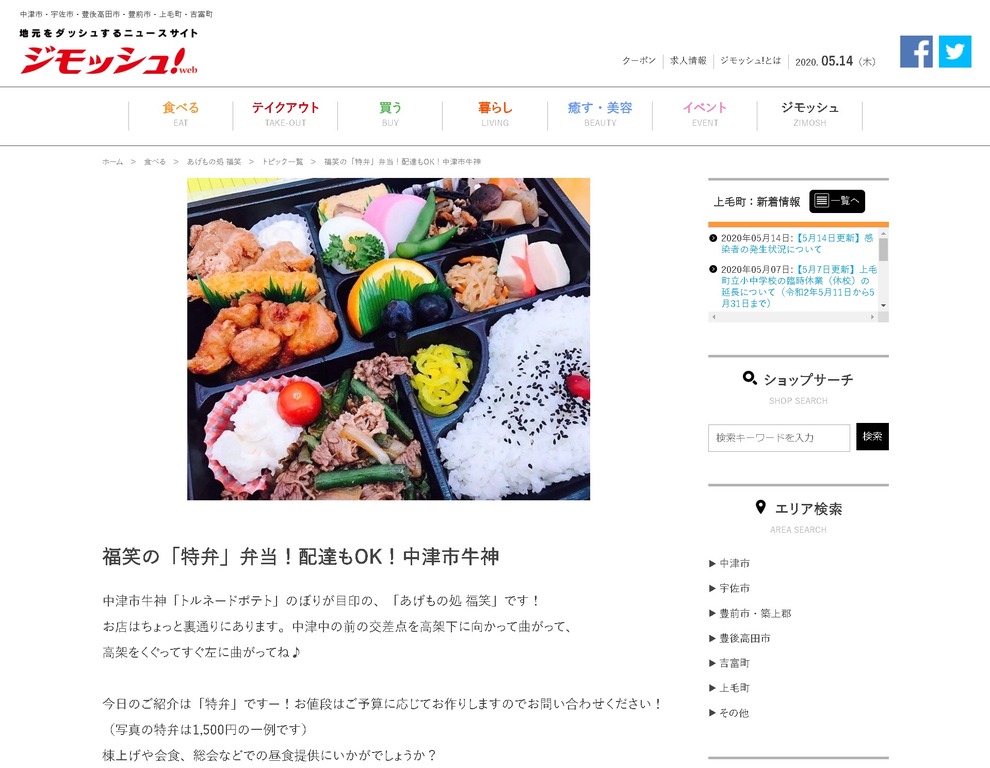Open the 一覧へ news list button
The height and width of the screenshot is (768, 990).
pyautogui.click(x=837, y=201)
